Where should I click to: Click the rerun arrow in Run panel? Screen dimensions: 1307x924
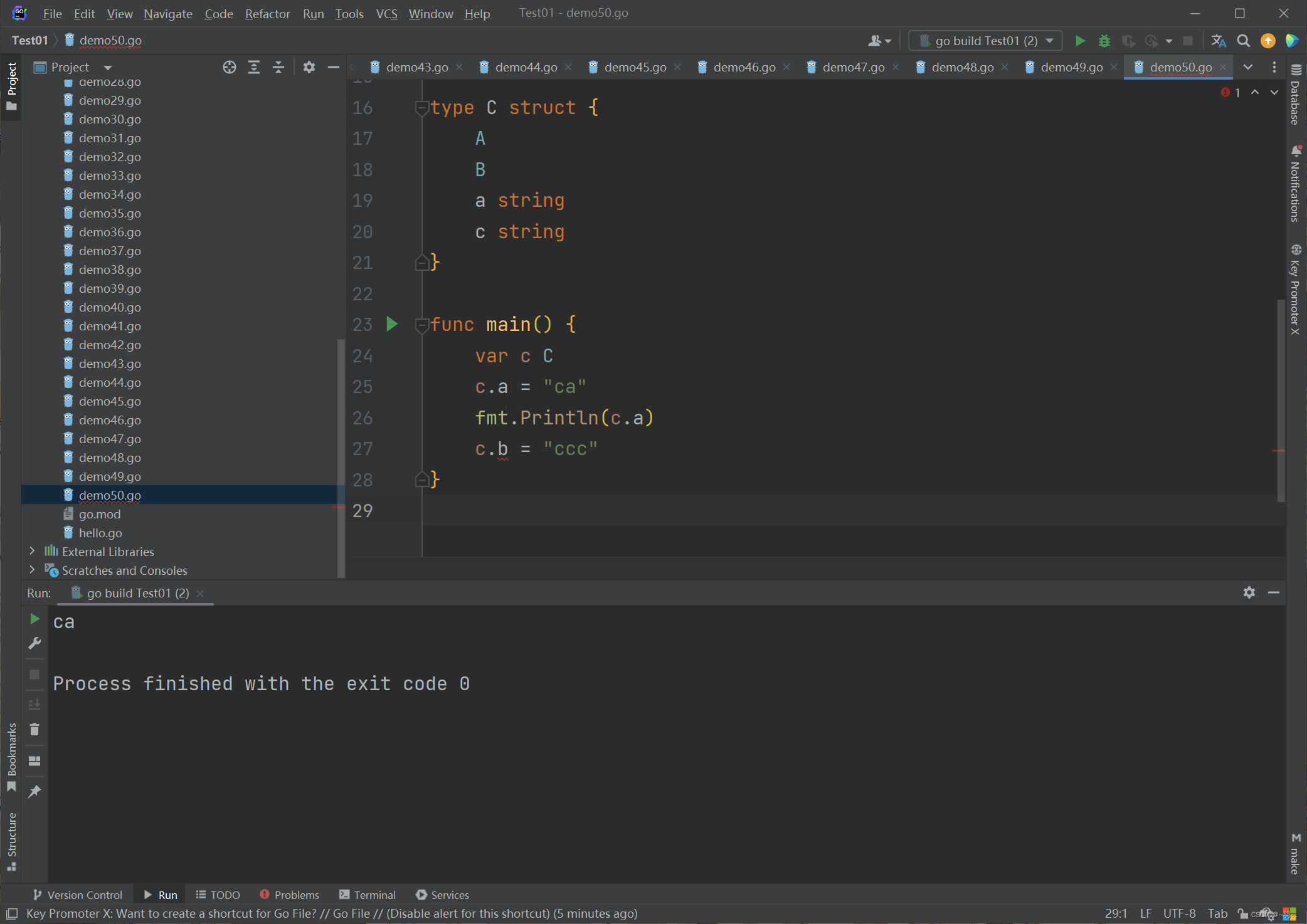point(34,619)
